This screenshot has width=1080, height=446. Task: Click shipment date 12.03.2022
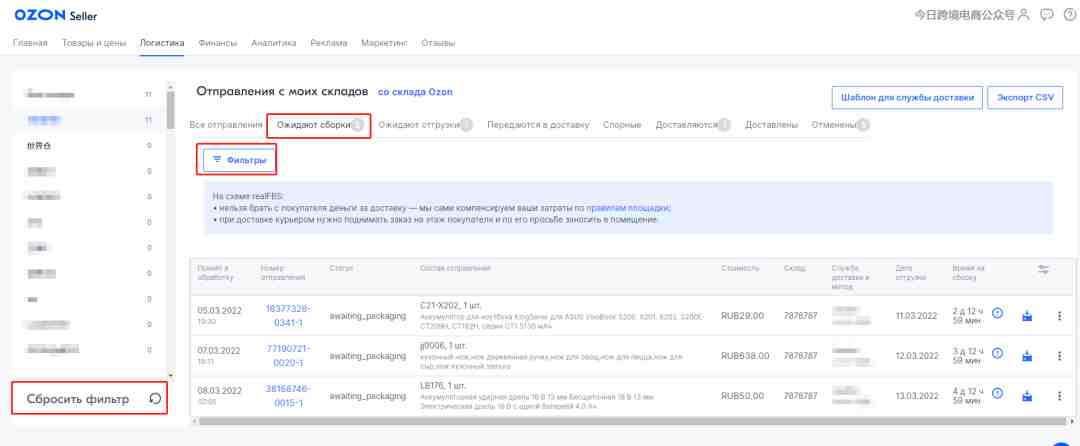pos(917,356)
